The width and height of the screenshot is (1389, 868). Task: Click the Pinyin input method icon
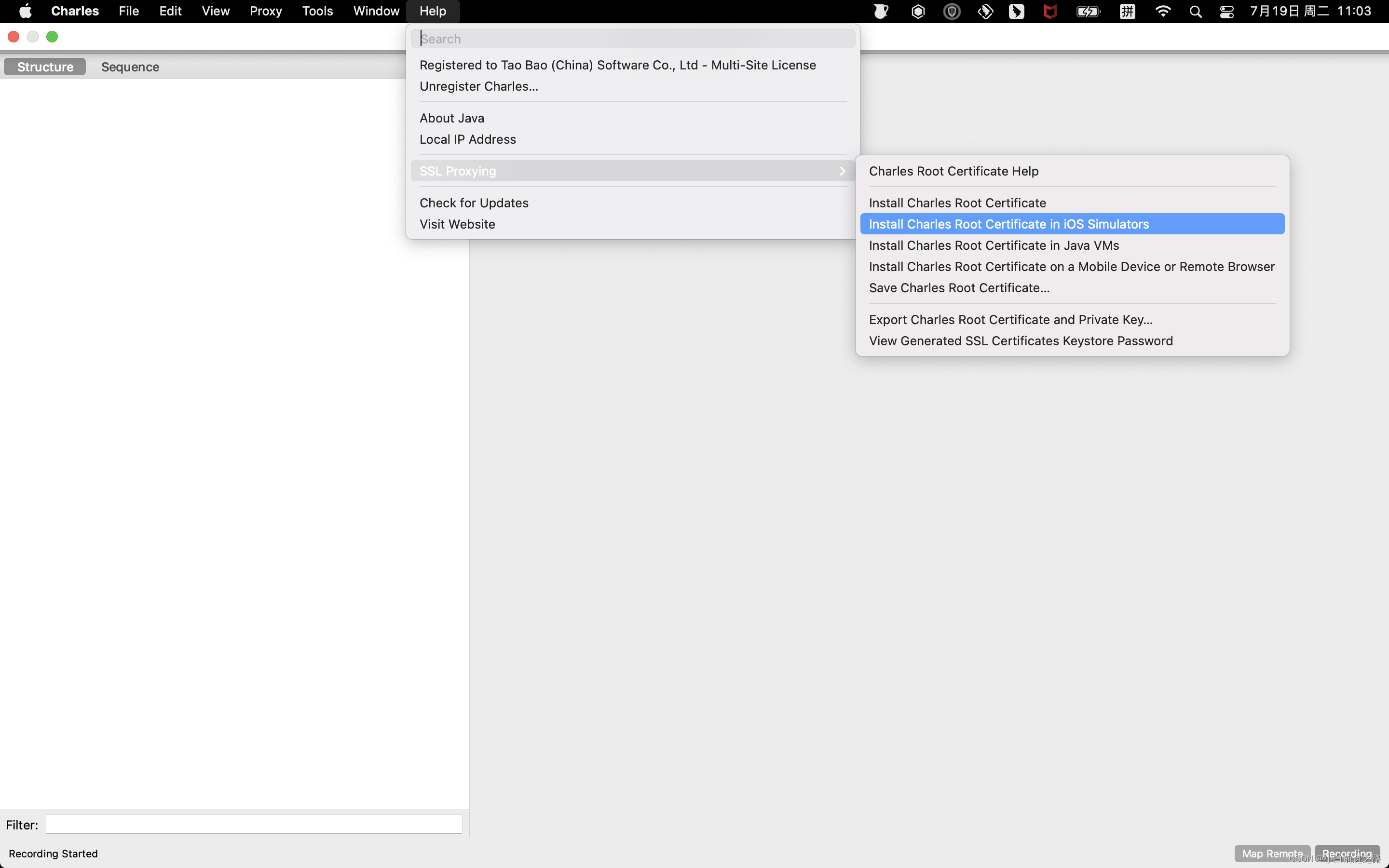(1127, 12)
